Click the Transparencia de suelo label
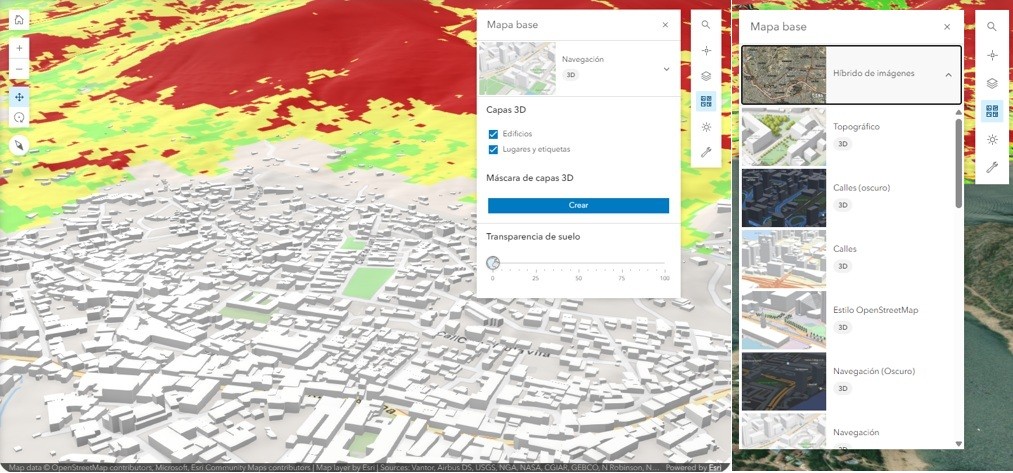This screenshot has height=473, width=1013. click(x=533, y=237)
